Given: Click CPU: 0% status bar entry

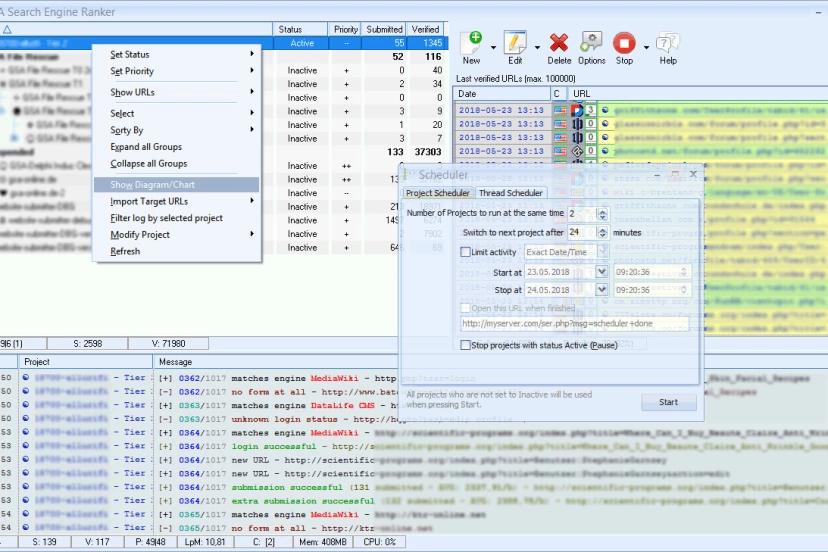Looking at the screenshot, I should coord(379,542).
